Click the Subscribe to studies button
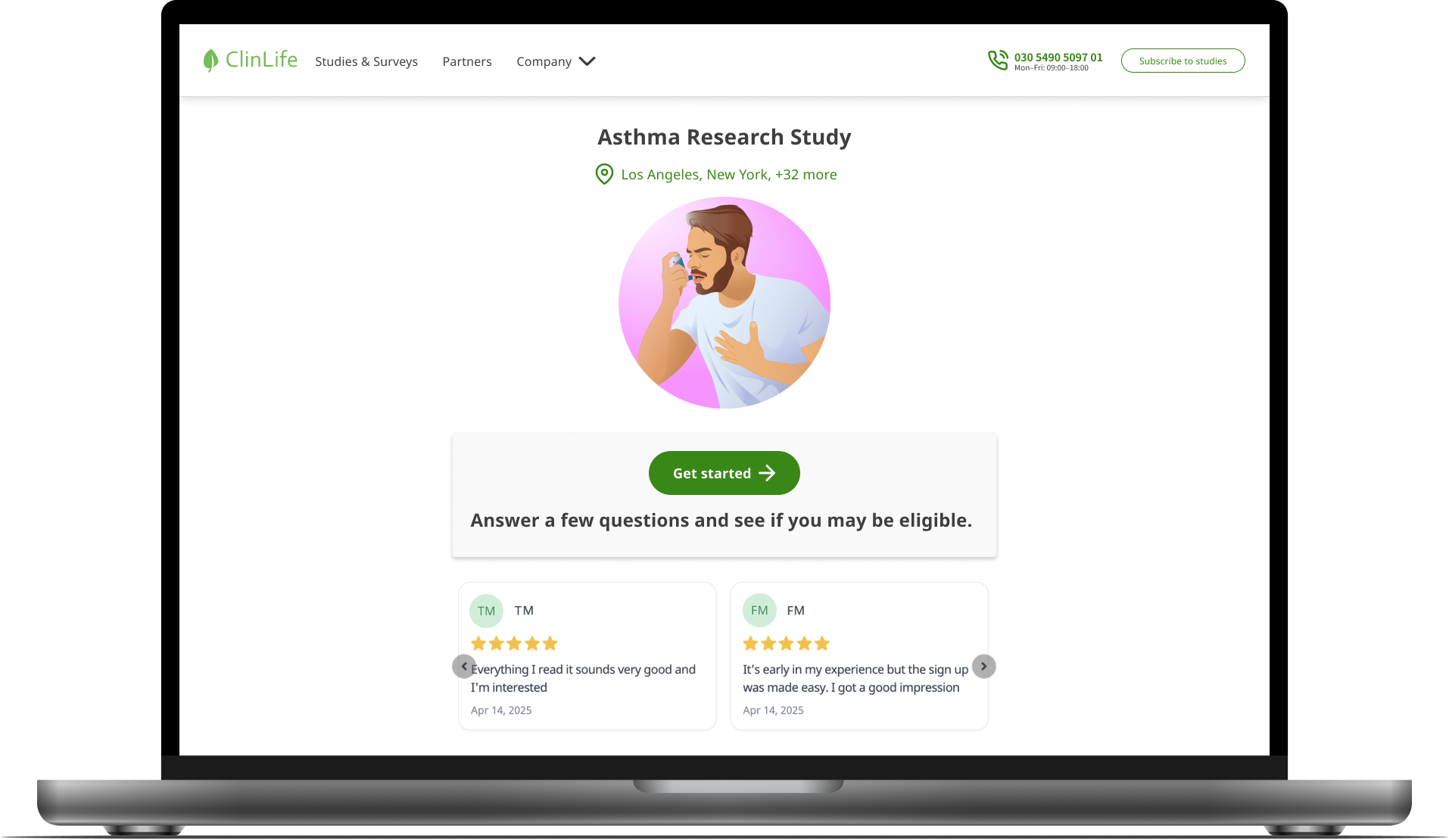This screenshot has height=840, width=1449. (1183, 61)
